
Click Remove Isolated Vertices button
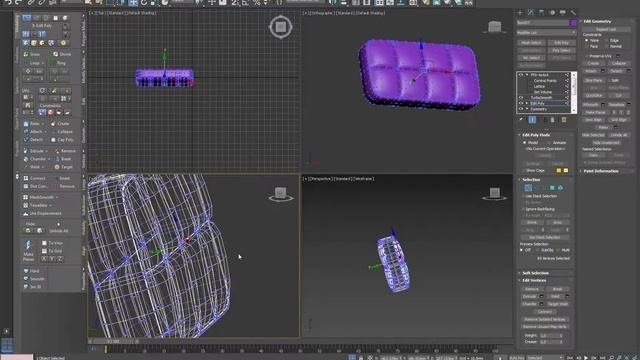point(545,319)
